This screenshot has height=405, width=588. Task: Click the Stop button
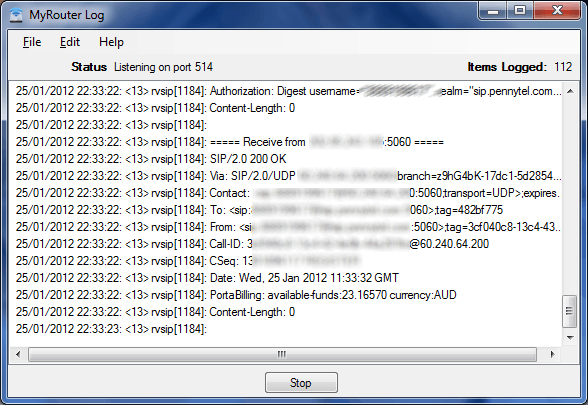pos(301,382)
